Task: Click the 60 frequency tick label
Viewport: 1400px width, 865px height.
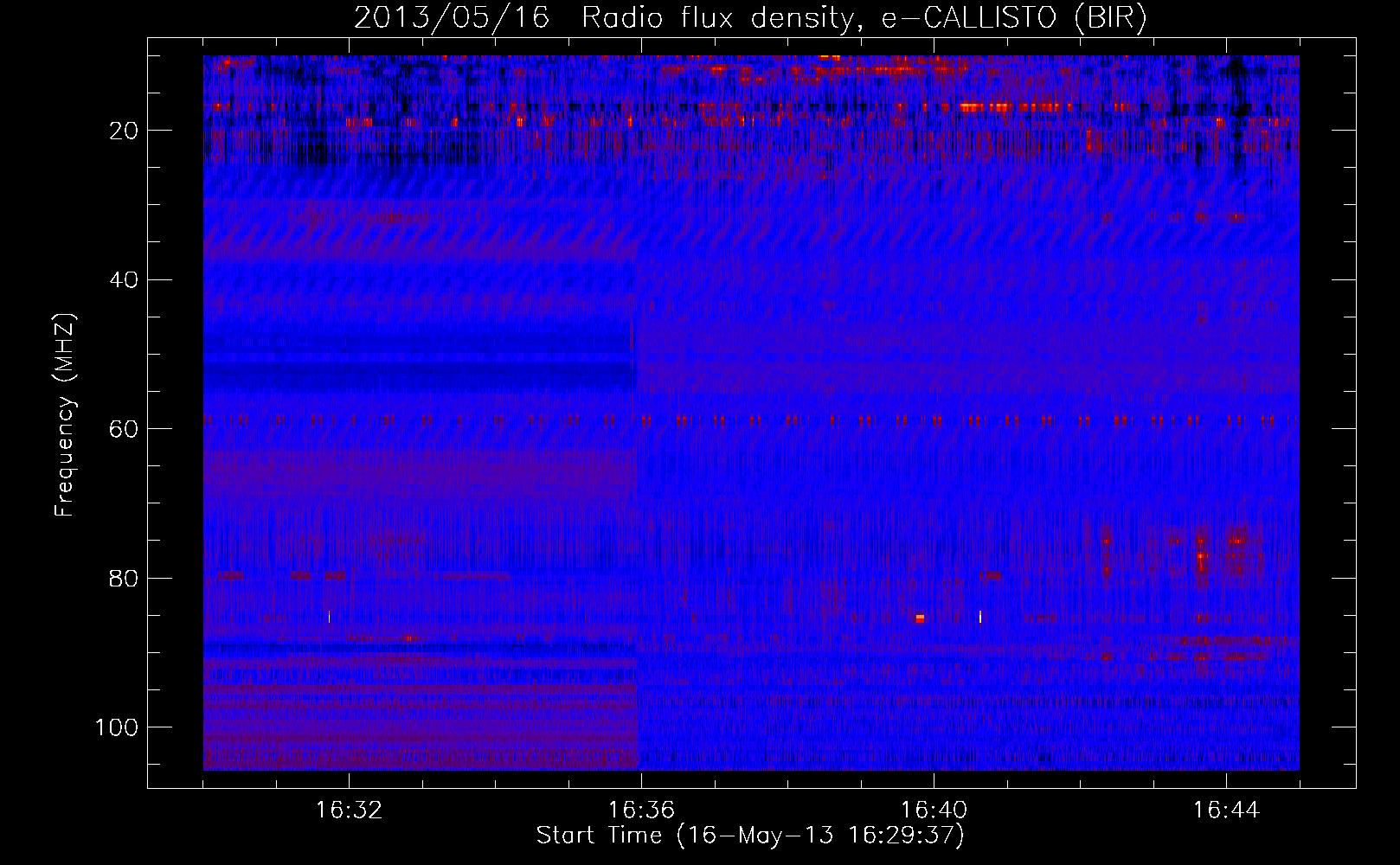Action: (125, 429)
